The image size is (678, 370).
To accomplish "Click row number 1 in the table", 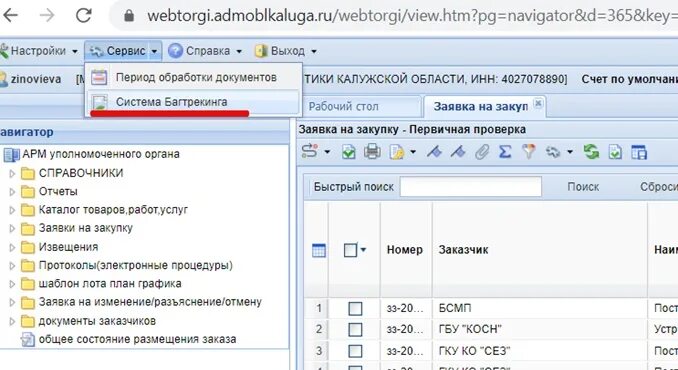I will [x=319, y=309].
